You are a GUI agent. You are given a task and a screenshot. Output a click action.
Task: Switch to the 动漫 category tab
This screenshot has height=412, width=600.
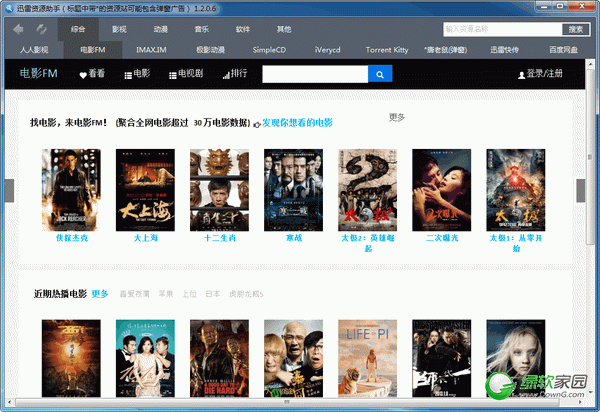[x=161, y=29]
